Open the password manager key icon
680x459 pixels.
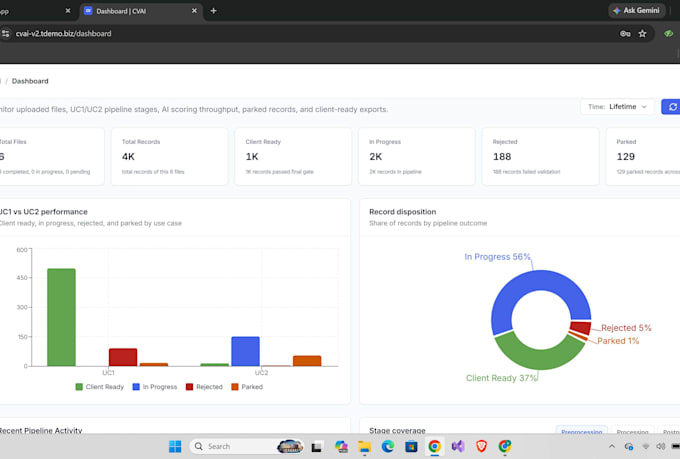click(x=625, y=33)
